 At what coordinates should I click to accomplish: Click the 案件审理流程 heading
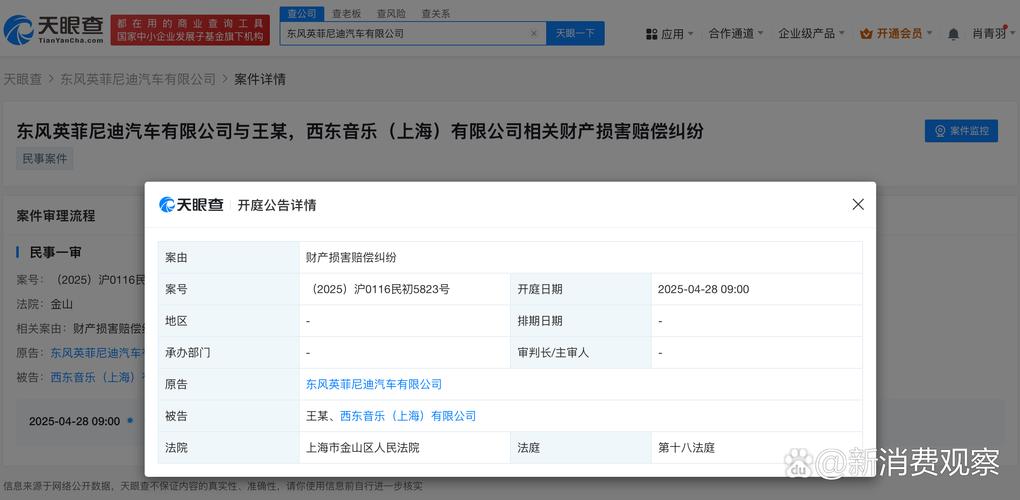pyautogui.click(x=56, y=216)
